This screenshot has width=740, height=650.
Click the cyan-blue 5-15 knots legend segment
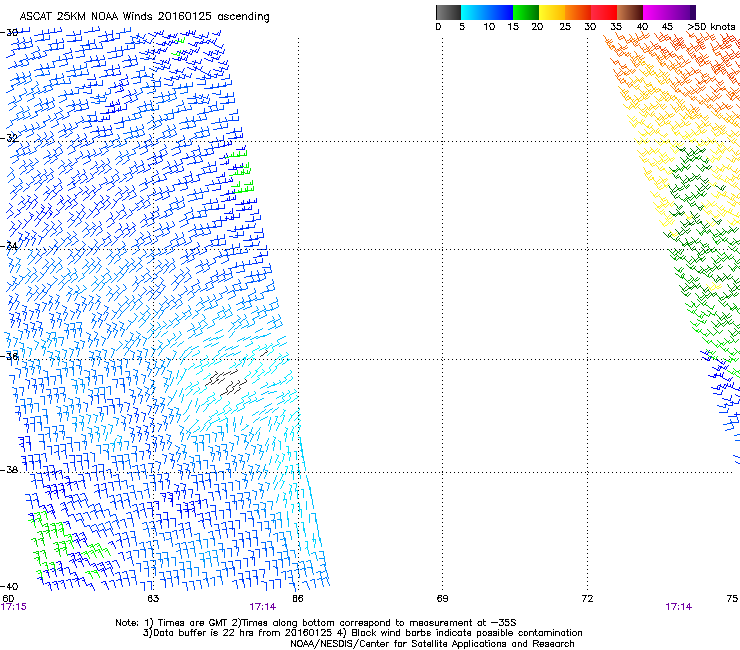point(487,12)
